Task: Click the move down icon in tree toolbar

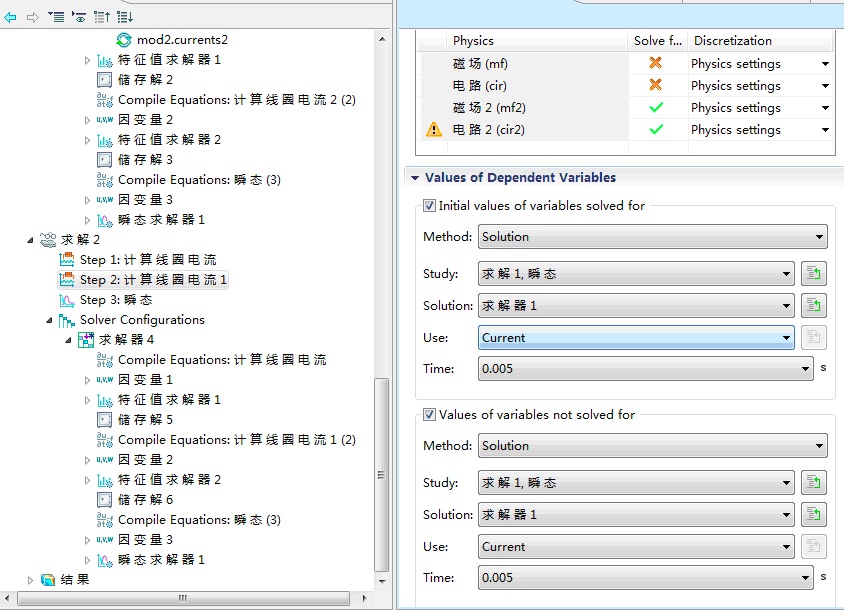Action: 125,17
